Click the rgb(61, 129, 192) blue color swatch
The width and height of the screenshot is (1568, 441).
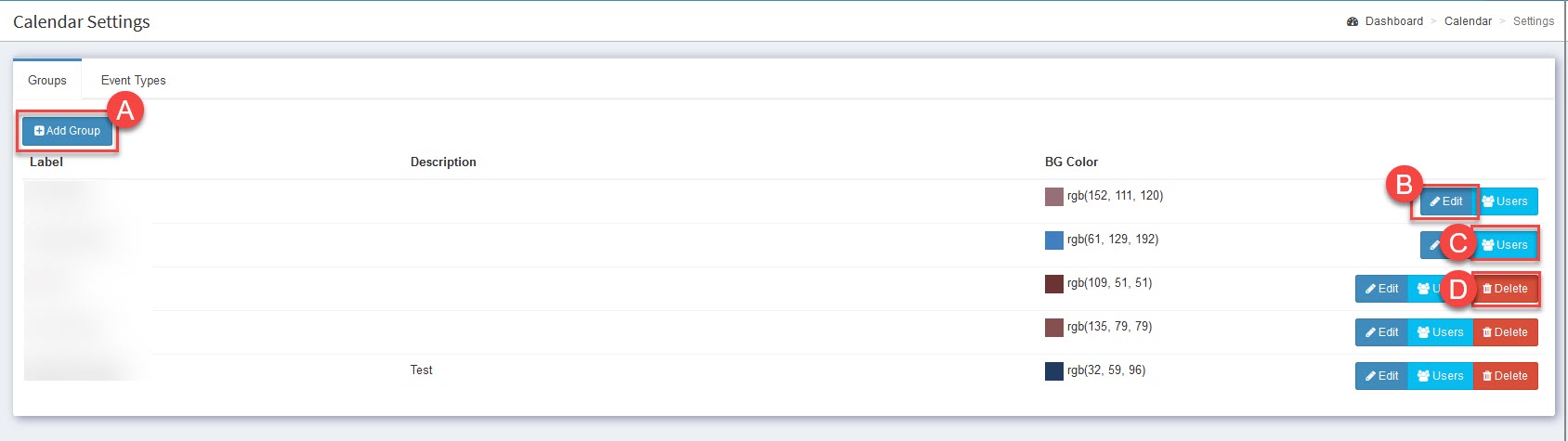tap(1054, 240)
